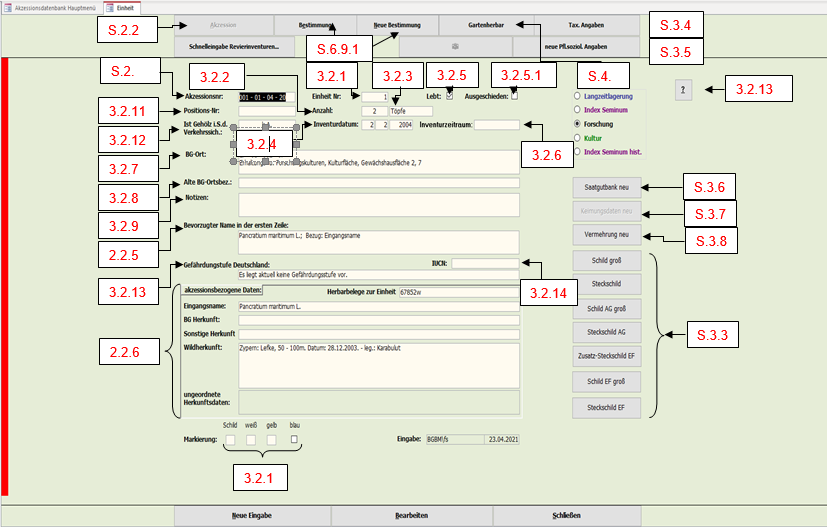Click the printer icon button in toolbar
The width and height of the screenshot is (827, 528).
[x=455, y=46]
